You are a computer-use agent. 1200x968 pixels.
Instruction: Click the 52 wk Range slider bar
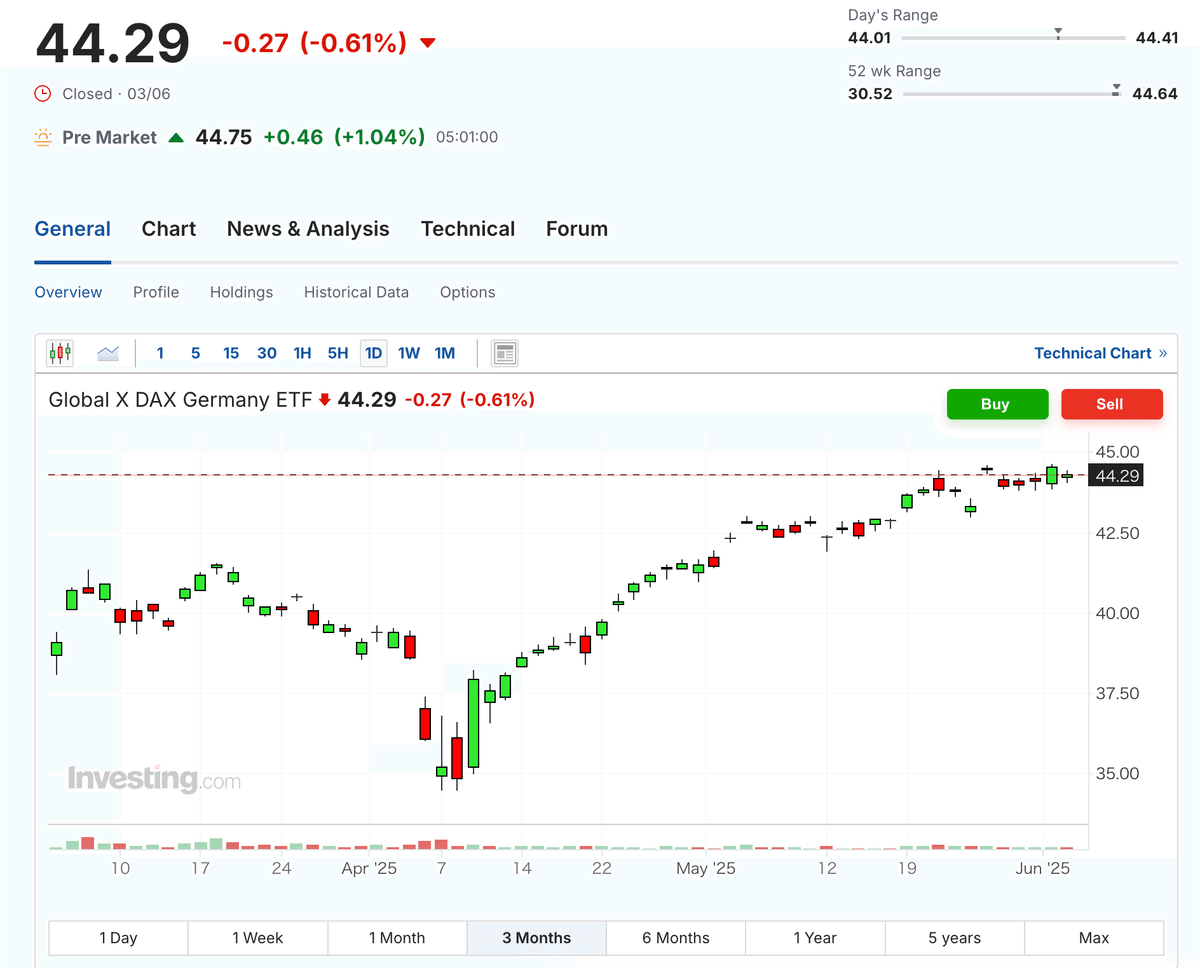pos(1013,94)
